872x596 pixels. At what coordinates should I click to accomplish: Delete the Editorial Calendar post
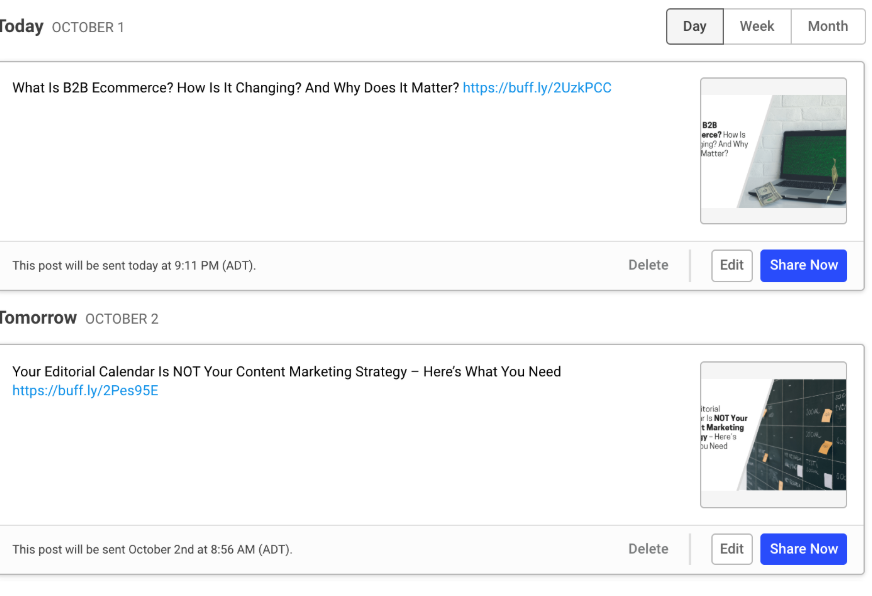[648, 549]
